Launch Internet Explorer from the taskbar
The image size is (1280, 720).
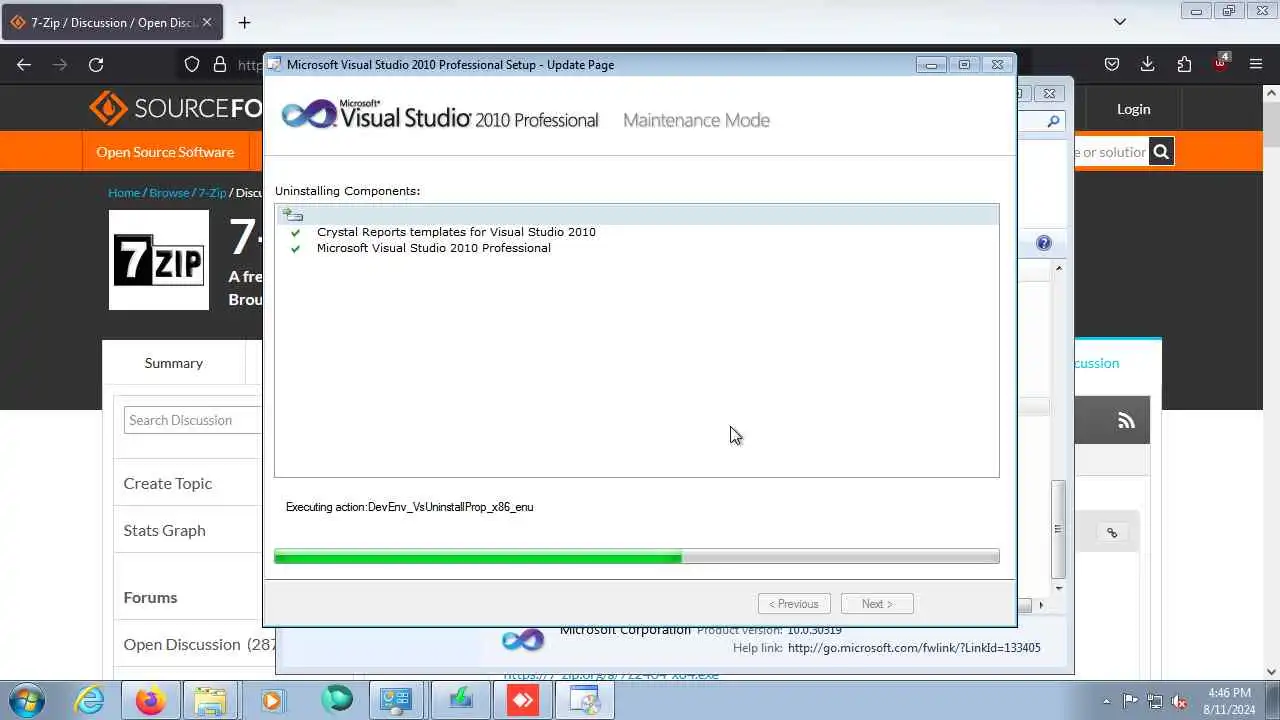click(x=89, y=700)
